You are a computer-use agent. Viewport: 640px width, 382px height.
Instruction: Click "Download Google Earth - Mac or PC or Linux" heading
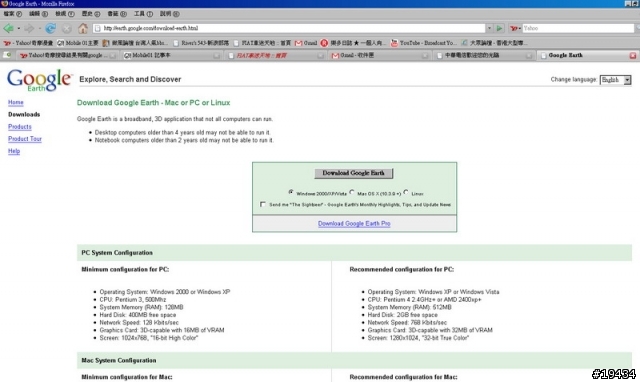(153, 103)
